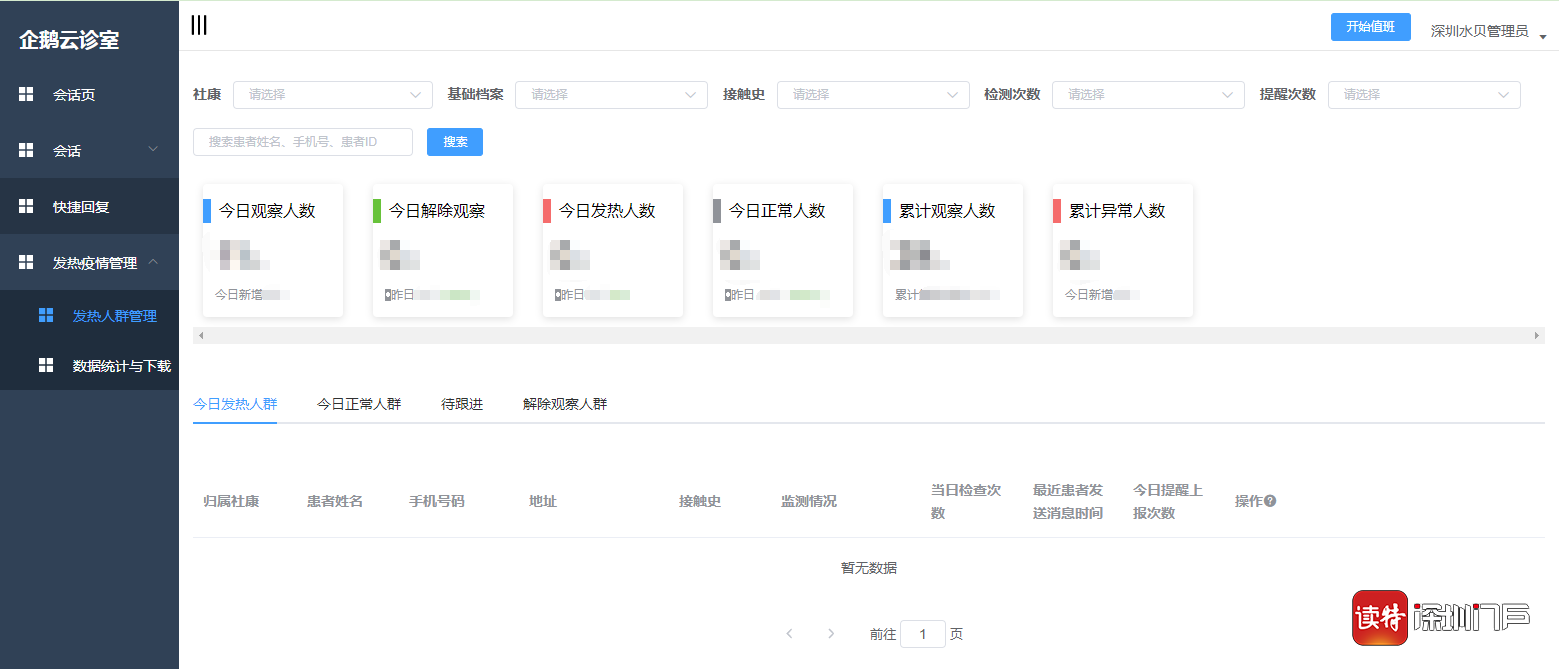Click the grid icon beside 快捷回复

click(27, 207)
